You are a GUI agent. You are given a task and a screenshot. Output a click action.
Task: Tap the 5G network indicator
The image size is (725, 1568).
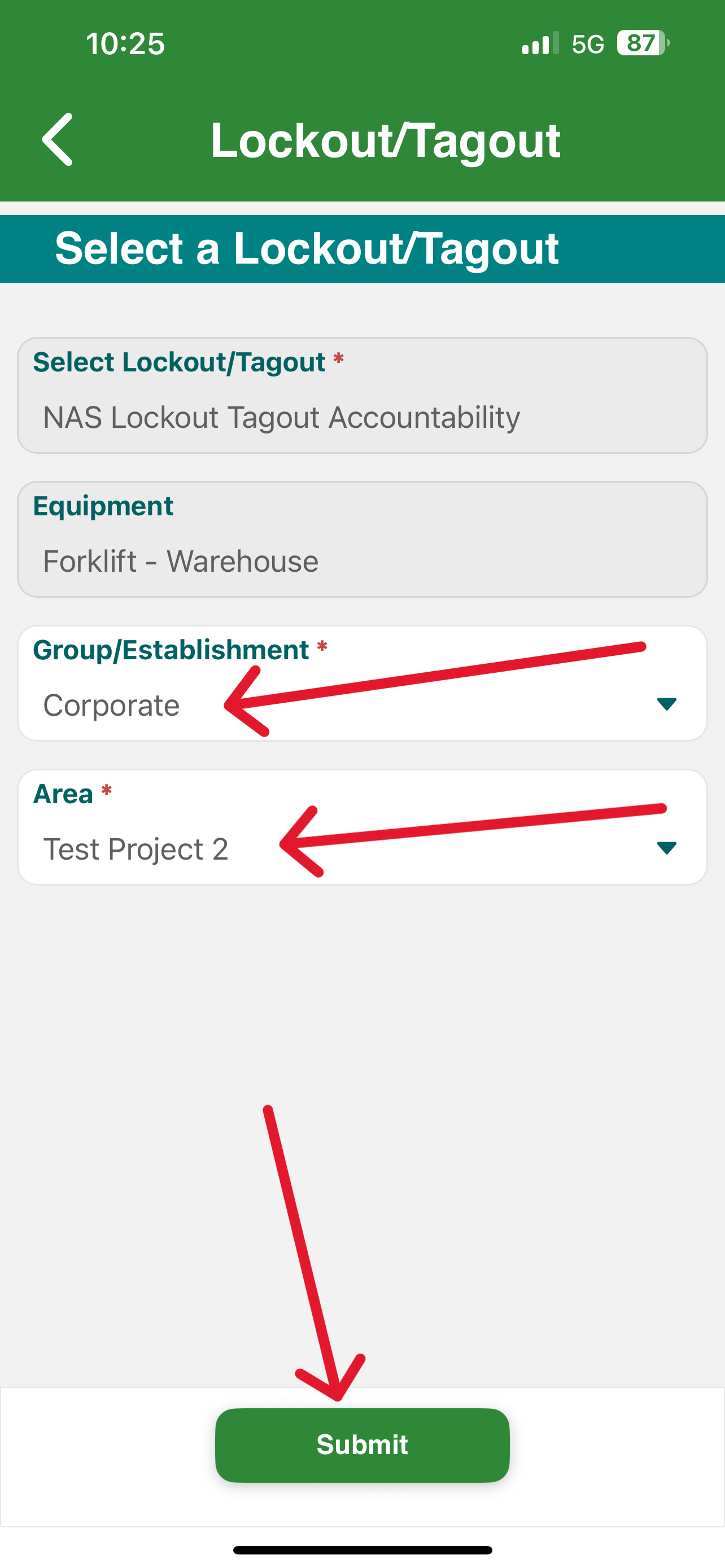coord(588,44)
